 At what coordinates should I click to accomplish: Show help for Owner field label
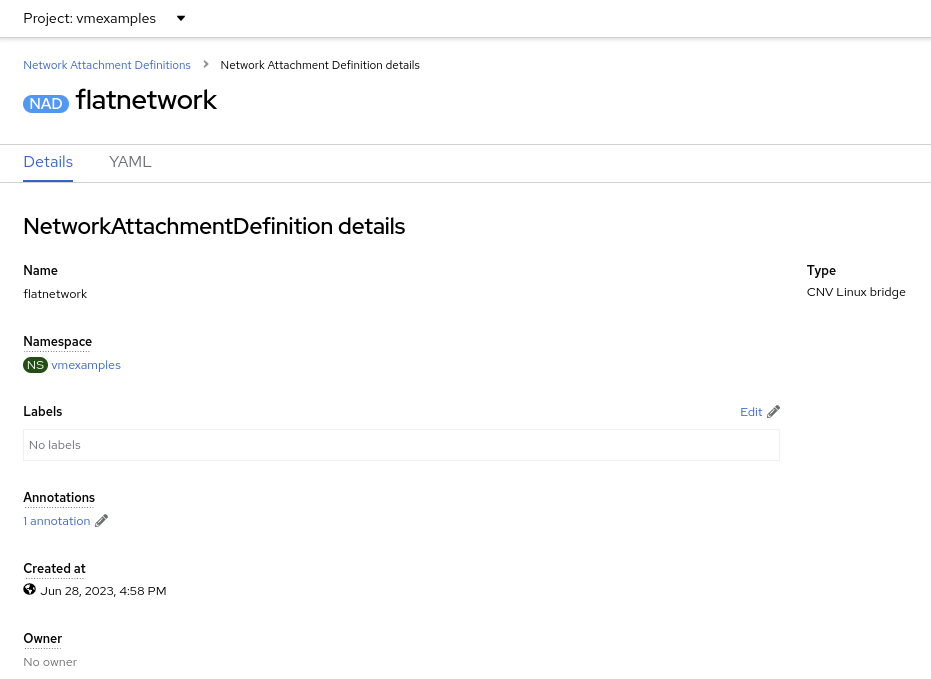[42, 639]
